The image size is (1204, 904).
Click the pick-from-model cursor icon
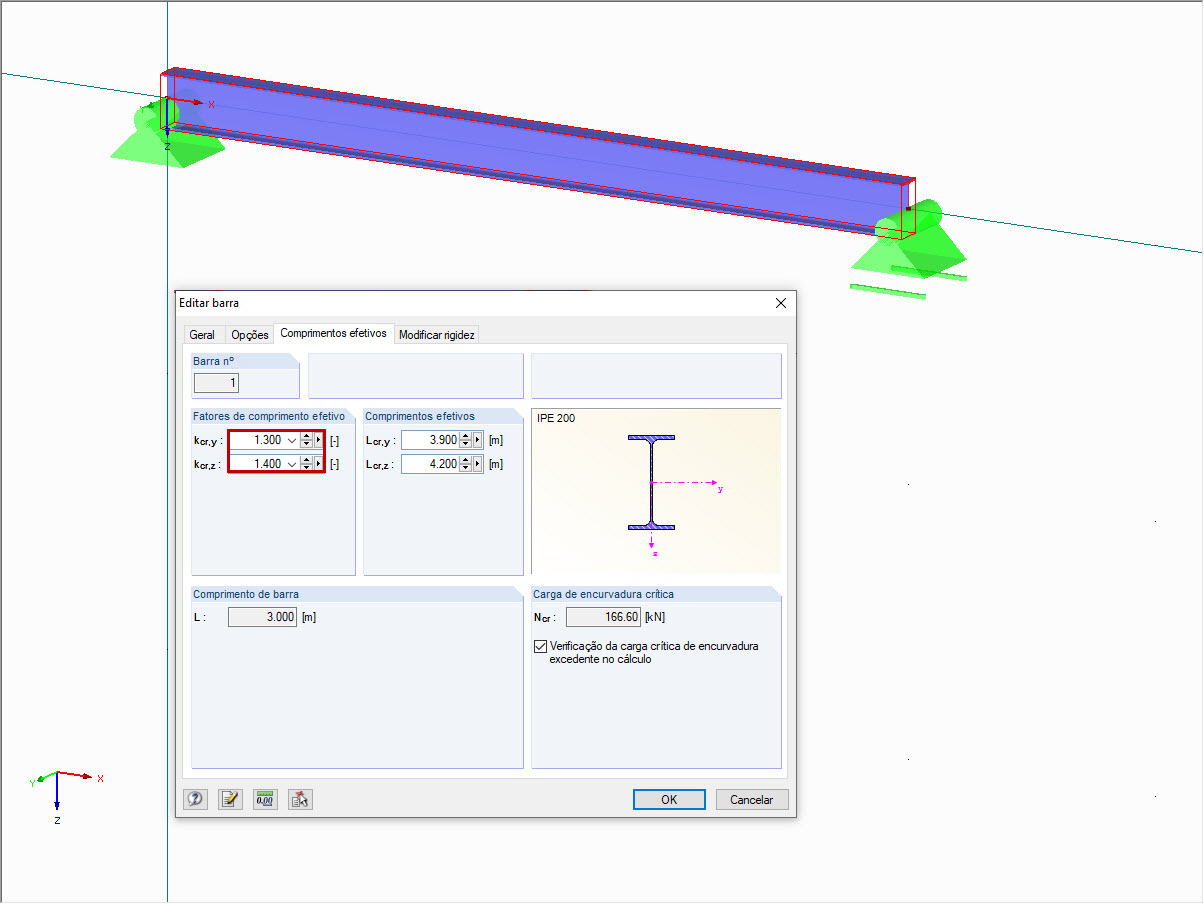tap(300, 799)
